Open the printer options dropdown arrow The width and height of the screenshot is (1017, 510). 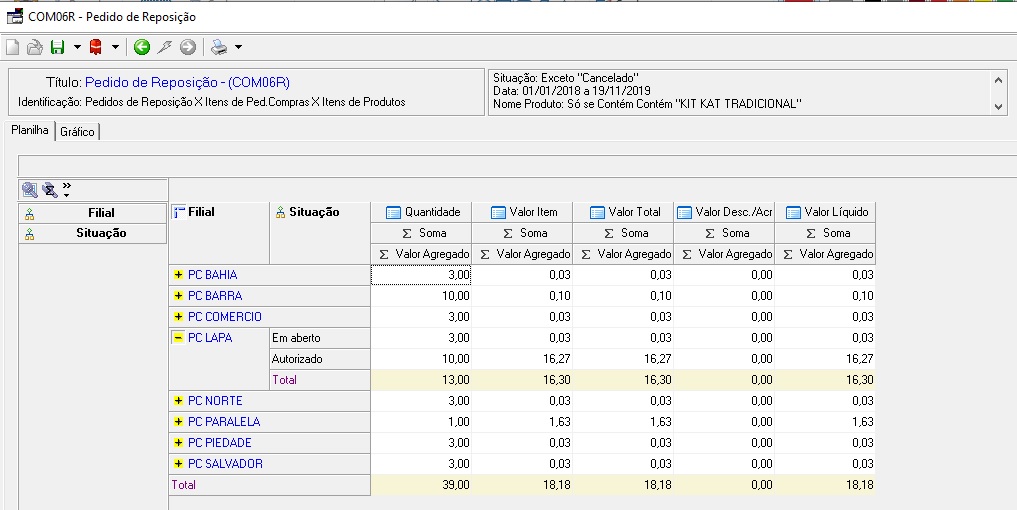click(239, 47)
